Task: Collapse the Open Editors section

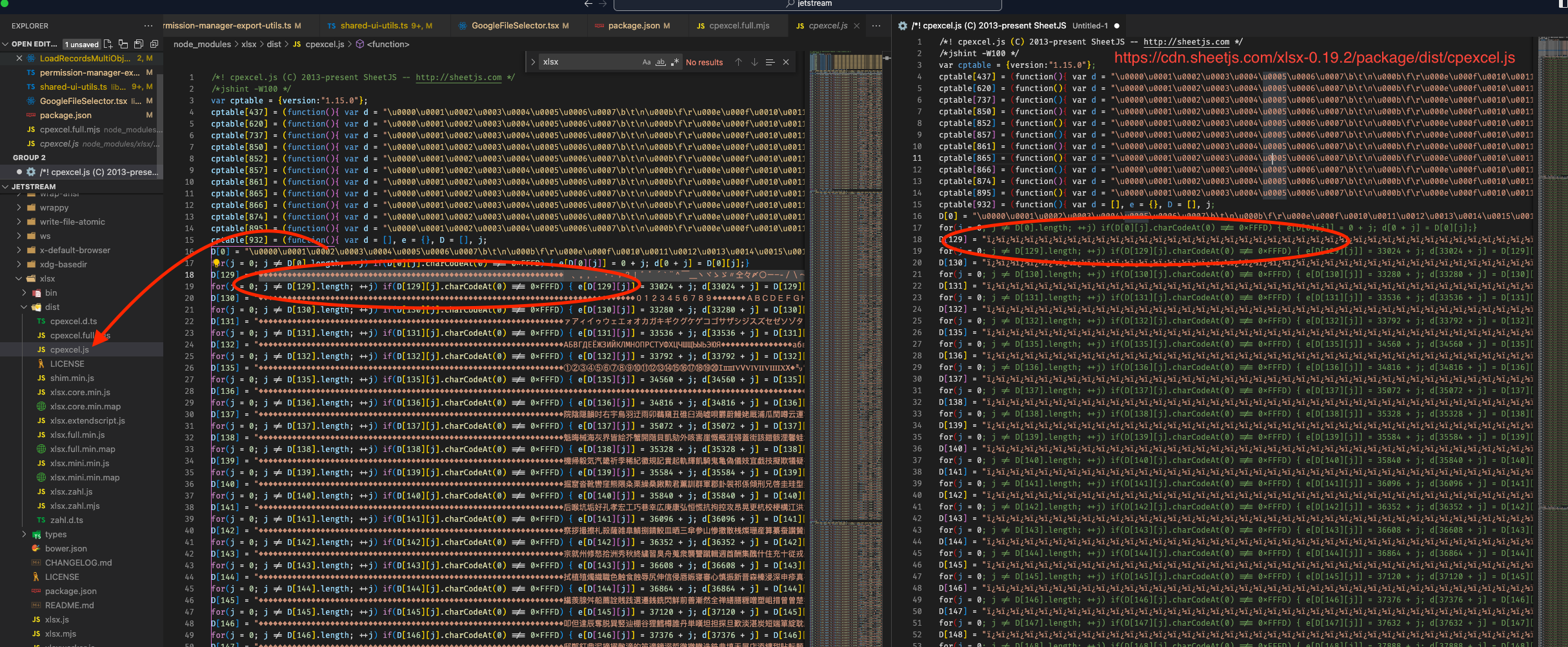Action: [x=6, y=44]
